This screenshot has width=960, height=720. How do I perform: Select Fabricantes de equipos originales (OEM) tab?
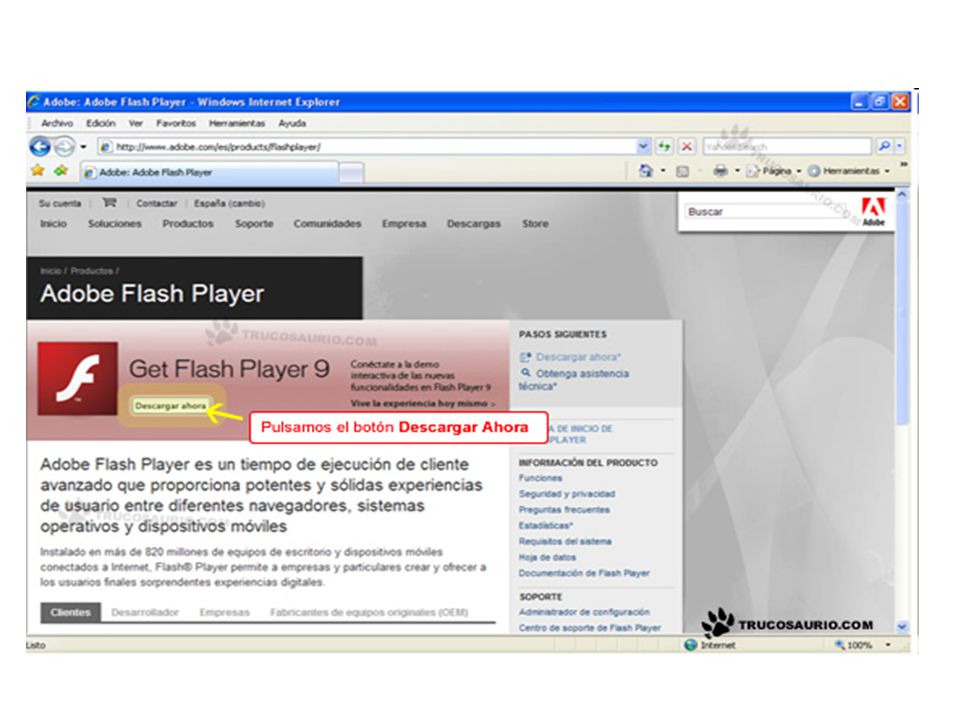coord(369,612)
